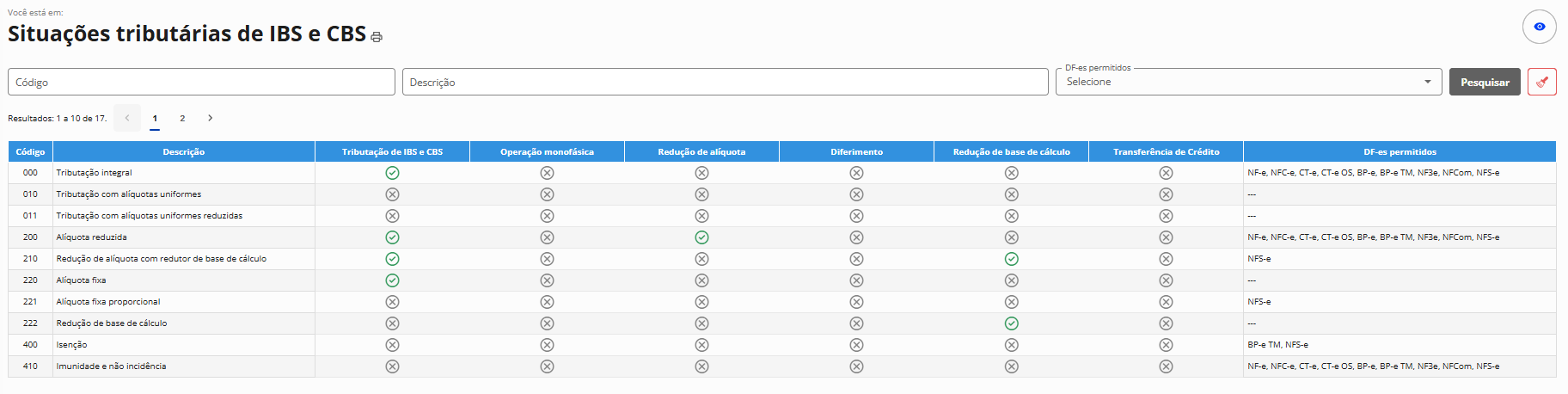
Task: Click green Tributação check in Alíquota fixa row
Action: pos(392,280)
